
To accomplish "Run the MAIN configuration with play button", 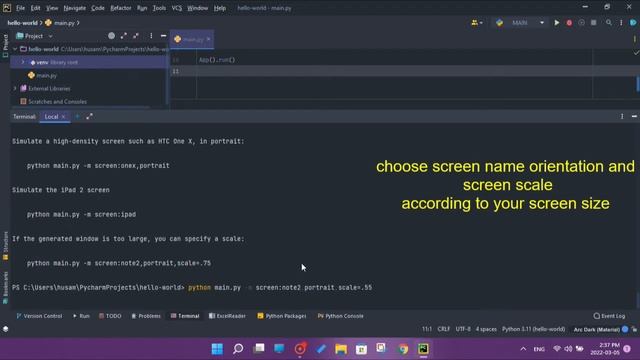I will click(556, 23).
